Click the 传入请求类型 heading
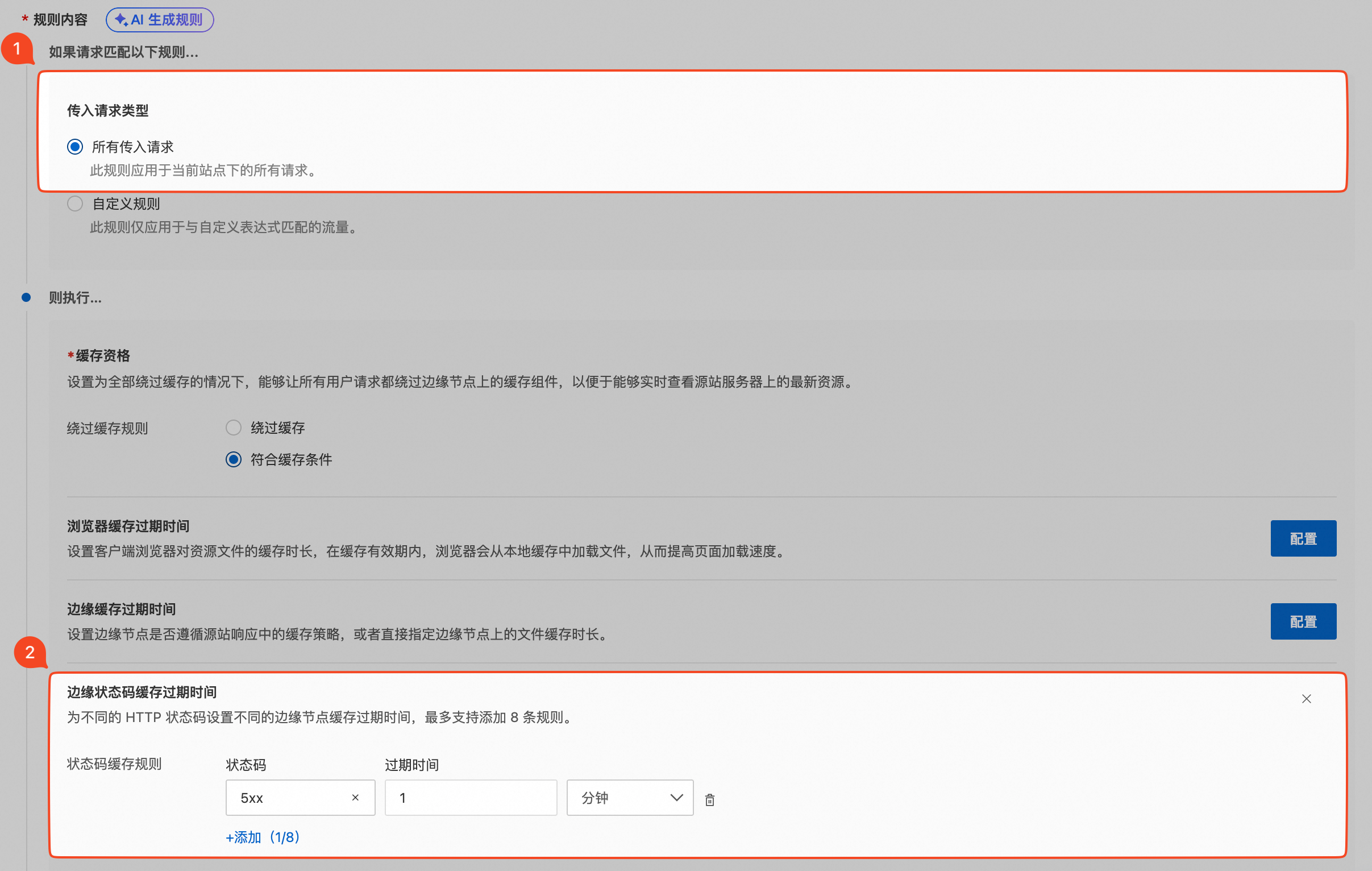 coord(107,111)
